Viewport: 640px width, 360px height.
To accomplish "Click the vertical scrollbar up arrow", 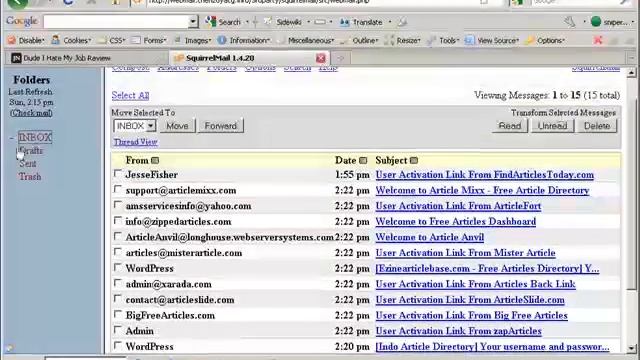I will coord(631,73).
